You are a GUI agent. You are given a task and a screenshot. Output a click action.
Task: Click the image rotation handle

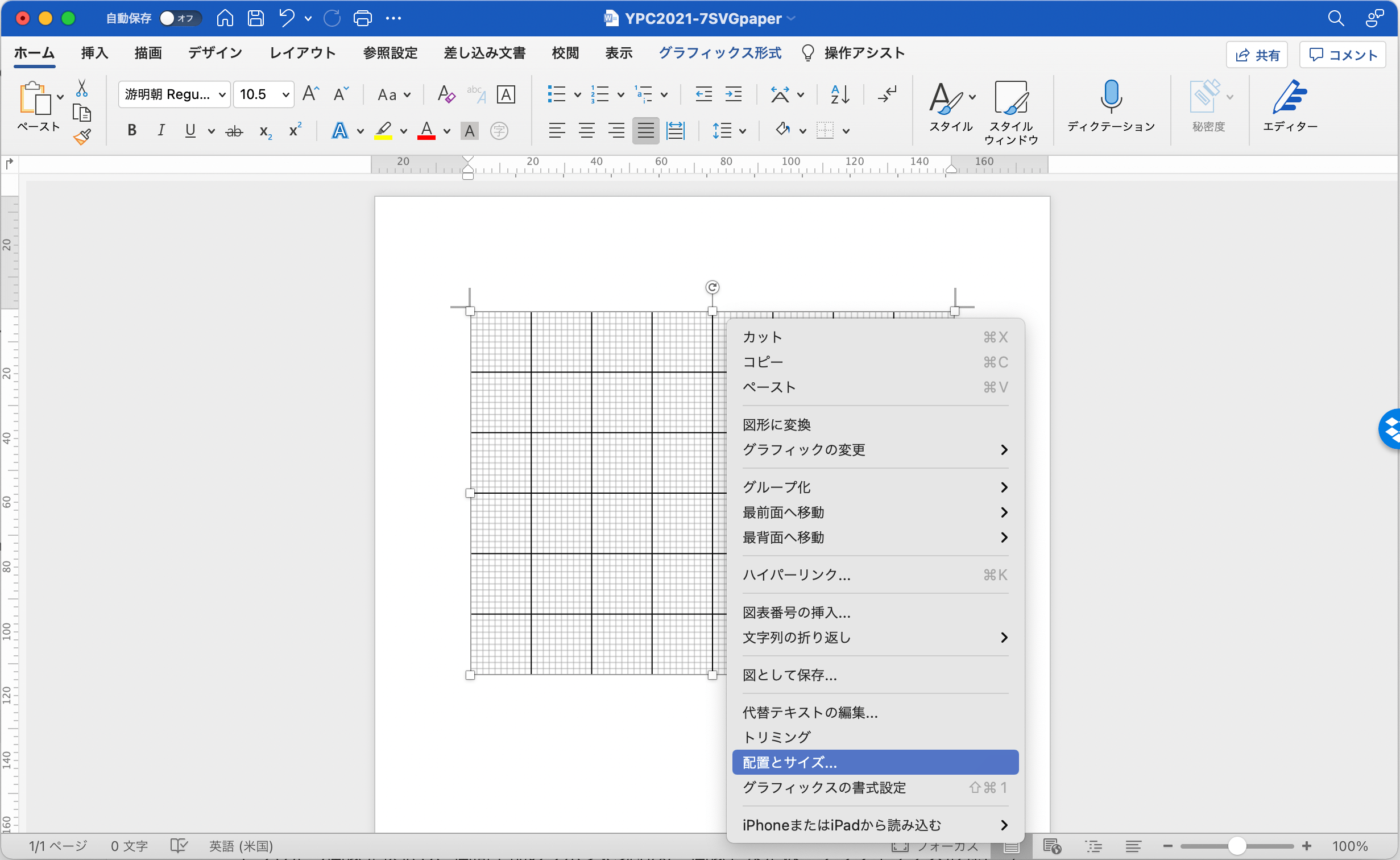(712, 287)
